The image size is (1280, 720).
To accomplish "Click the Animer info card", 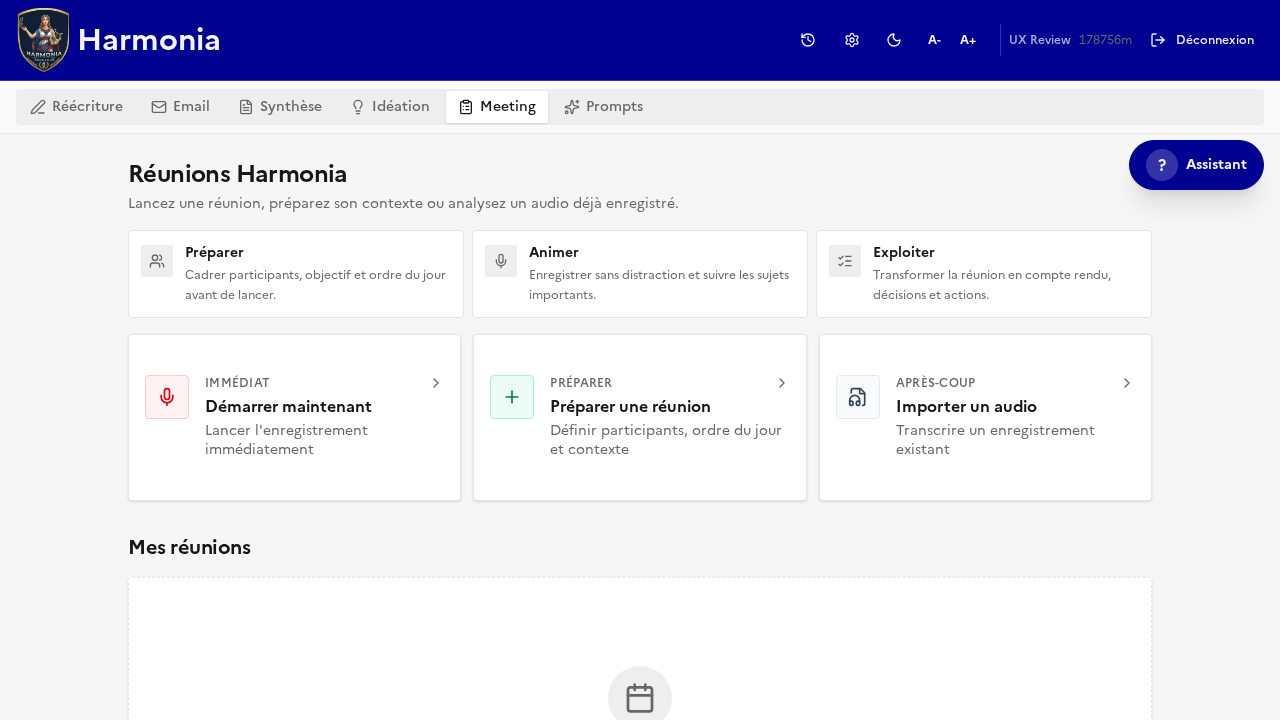I will point(640,274).
